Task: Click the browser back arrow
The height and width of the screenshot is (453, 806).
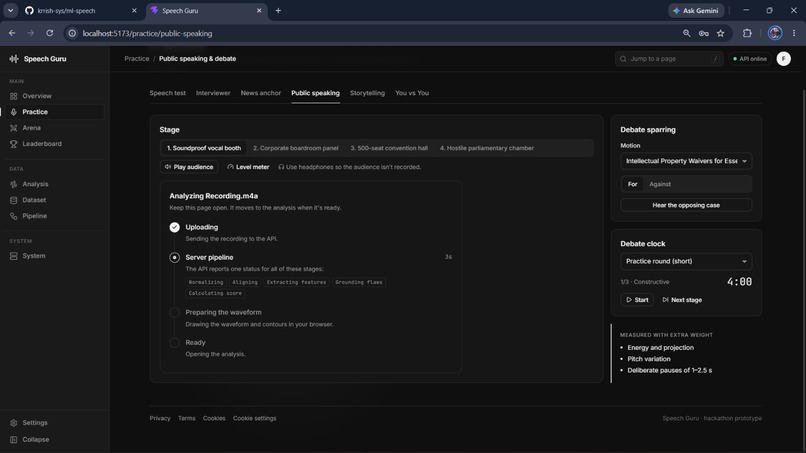Action: click(x=12, y=33)
